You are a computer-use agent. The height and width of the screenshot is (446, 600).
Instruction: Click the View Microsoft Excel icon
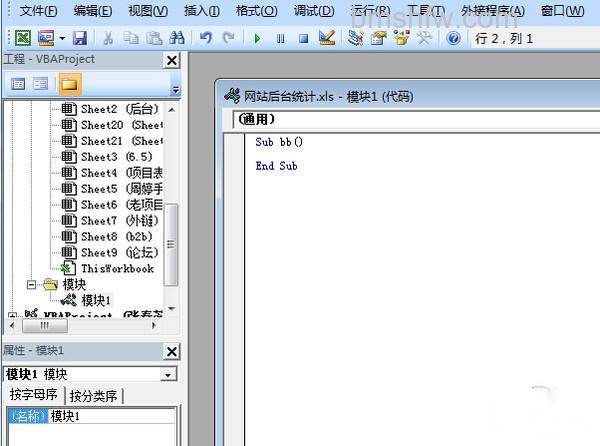tap(23, 38)
